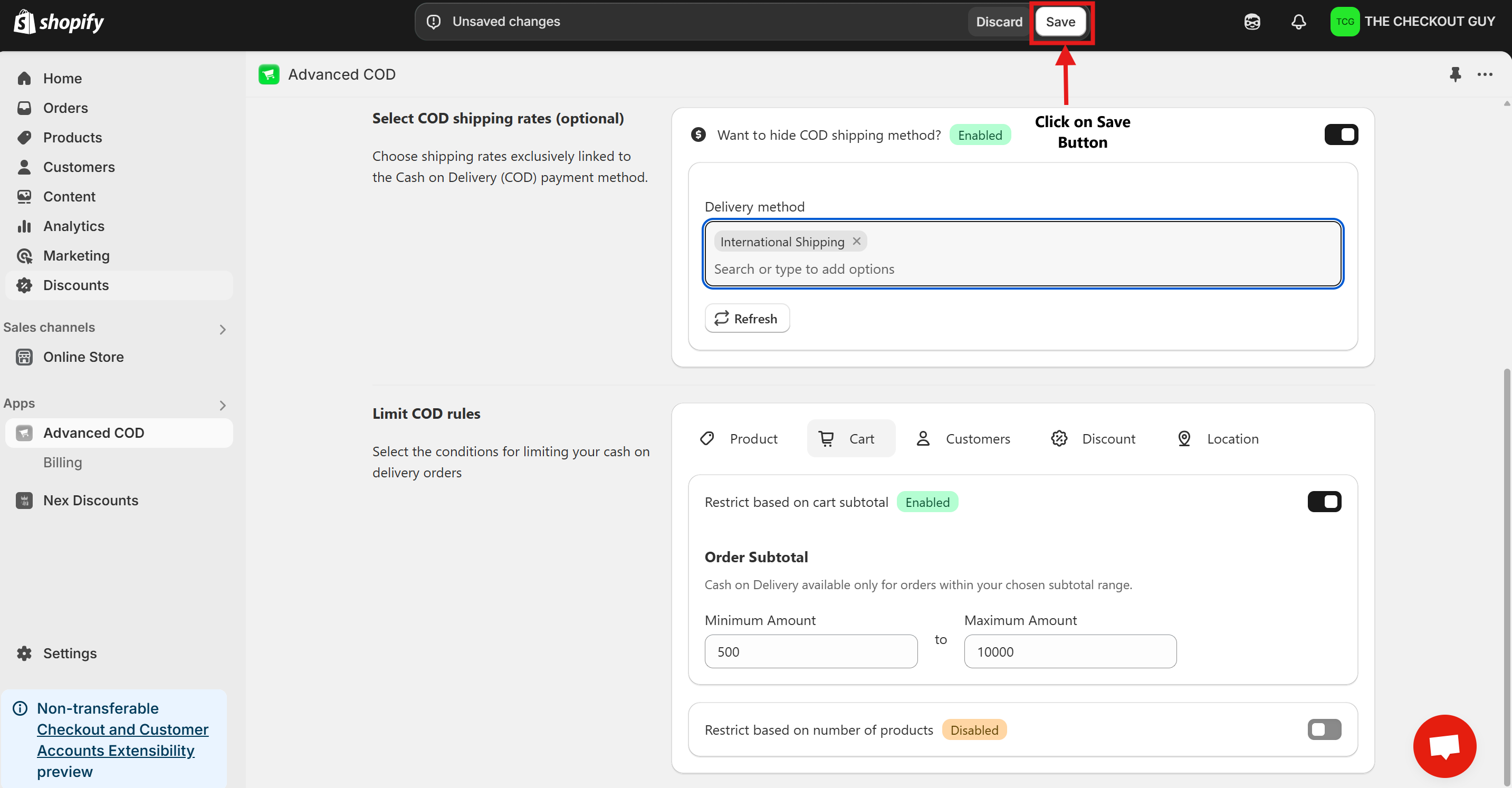Click the Shopify logo
This screenshot has height=788, width=1512.
pyautogui.click(x=59, y=22)
